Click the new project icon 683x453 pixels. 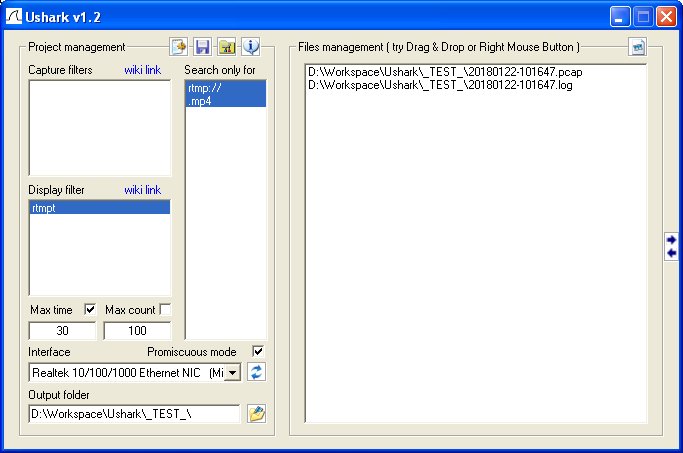coord(178,47)
